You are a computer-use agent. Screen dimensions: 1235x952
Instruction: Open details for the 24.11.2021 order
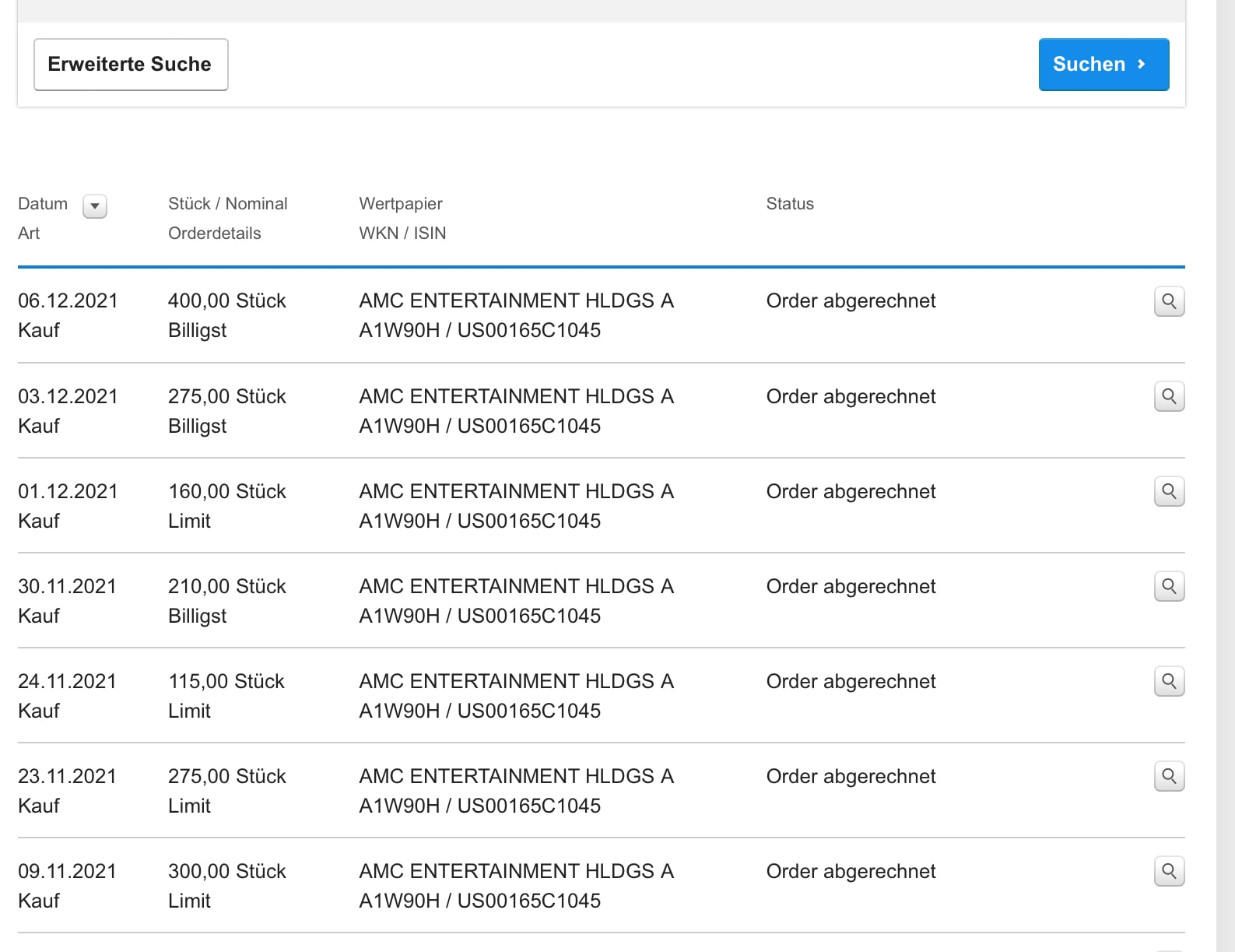(x=1169, y=681)
